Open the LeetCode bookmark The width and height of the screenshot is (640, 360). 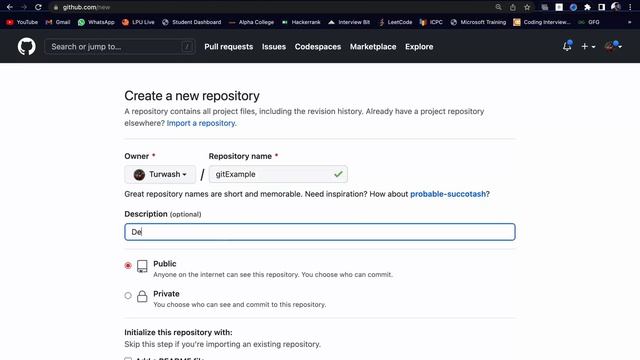pos(396,22)
